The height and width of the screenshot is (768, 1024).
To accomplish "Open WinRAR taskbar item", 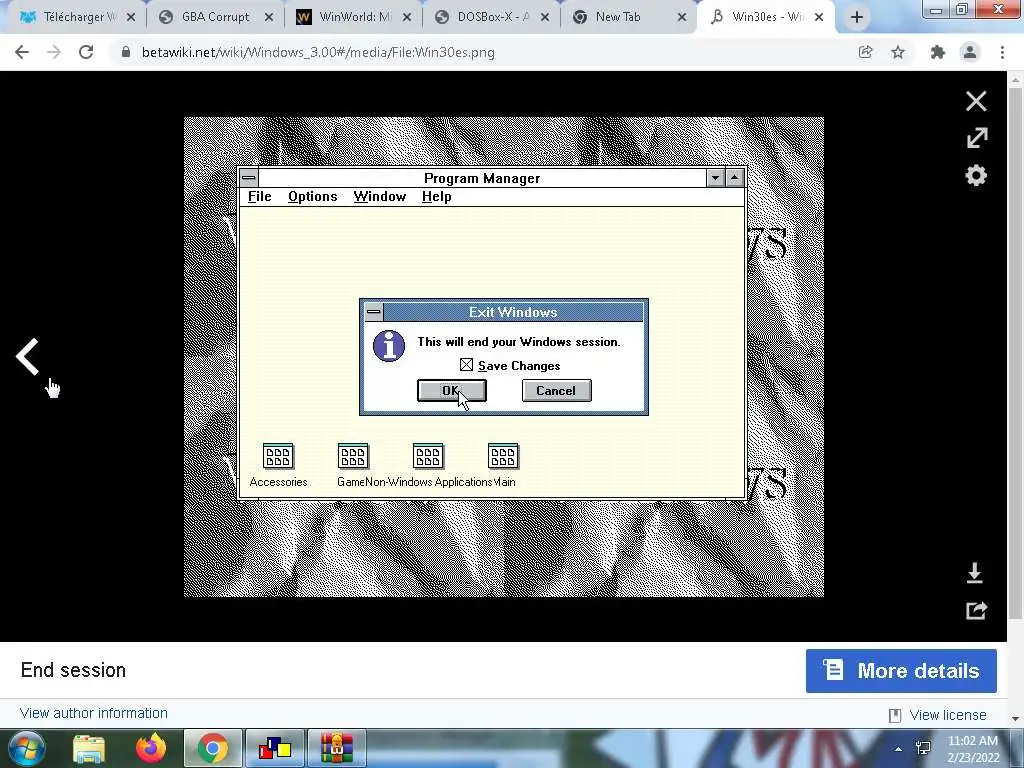I will pos(337,748).
